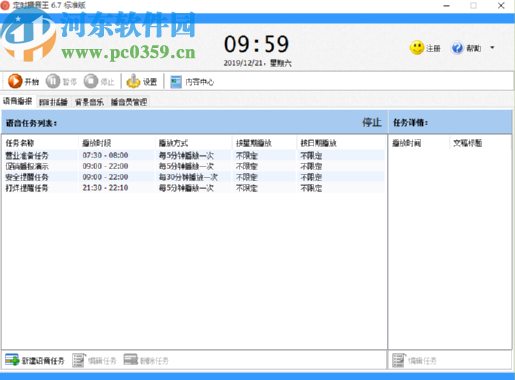The height and width of the screenshot is (380, 515).
Task: Minimize the 定时播音王 window
Action: (446, 5)
